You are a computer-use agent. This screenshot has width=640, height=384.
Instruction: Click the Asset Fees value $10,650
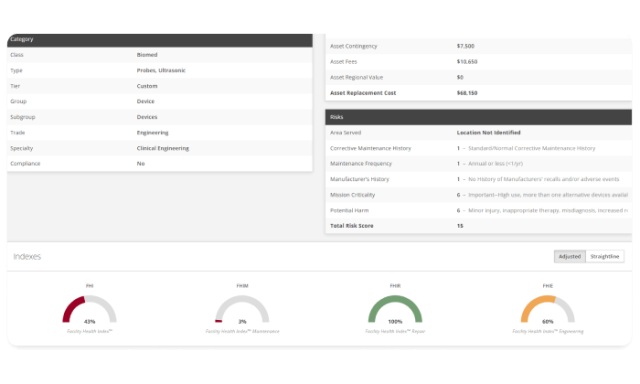click(x=467, y=62)
